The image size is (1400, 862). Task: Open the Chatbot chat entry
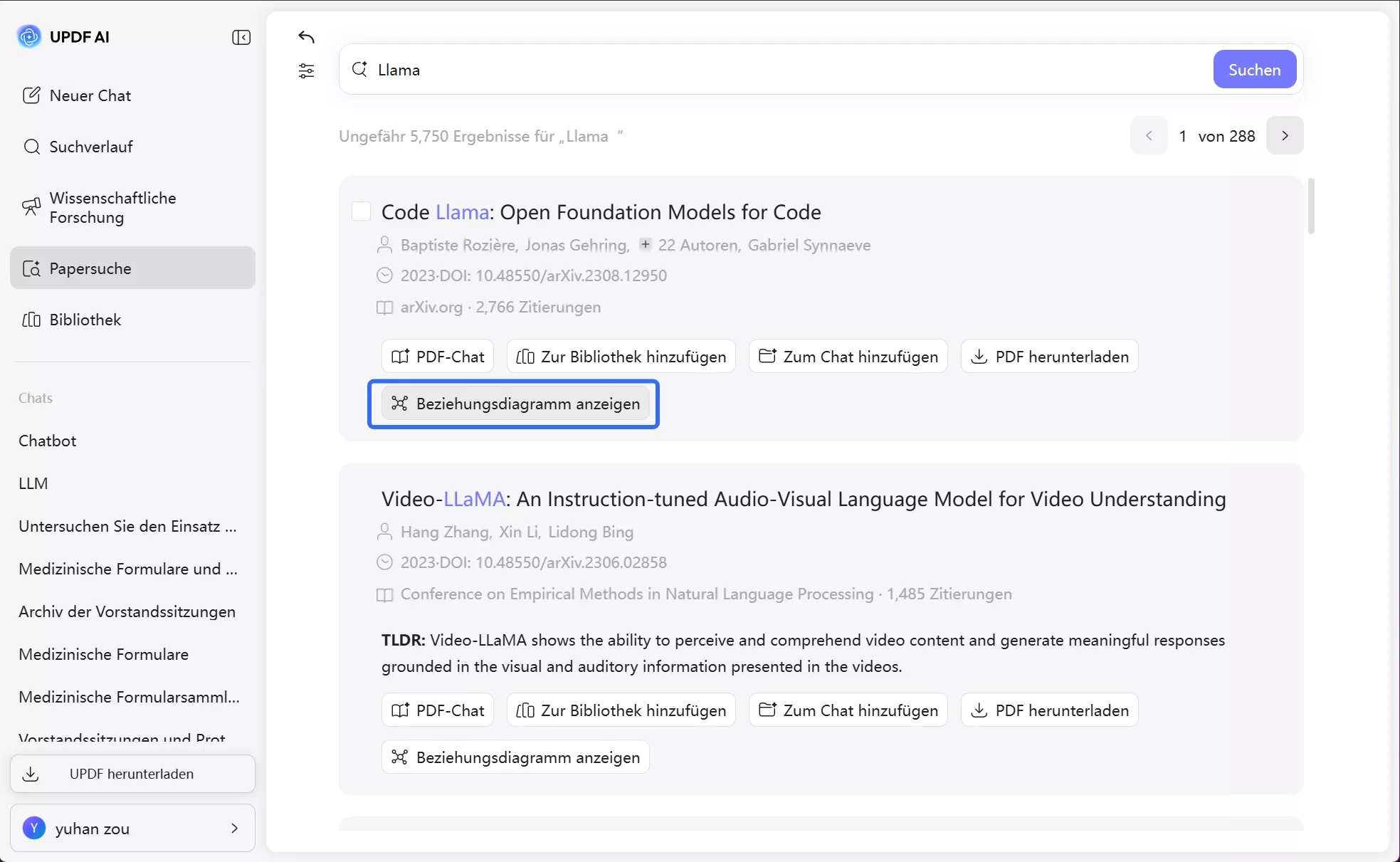(47, 441)
